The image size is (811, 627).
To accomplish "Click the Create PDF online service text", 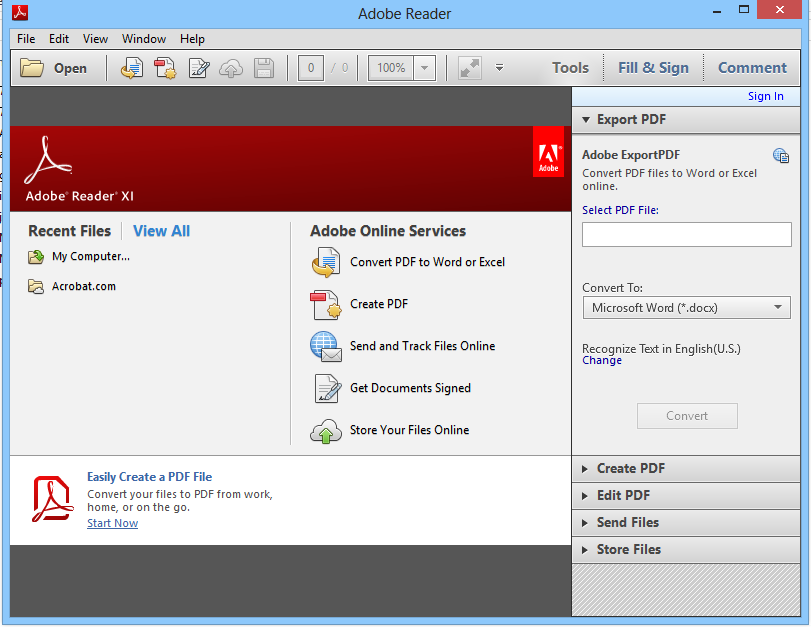I will pos(379,304).
